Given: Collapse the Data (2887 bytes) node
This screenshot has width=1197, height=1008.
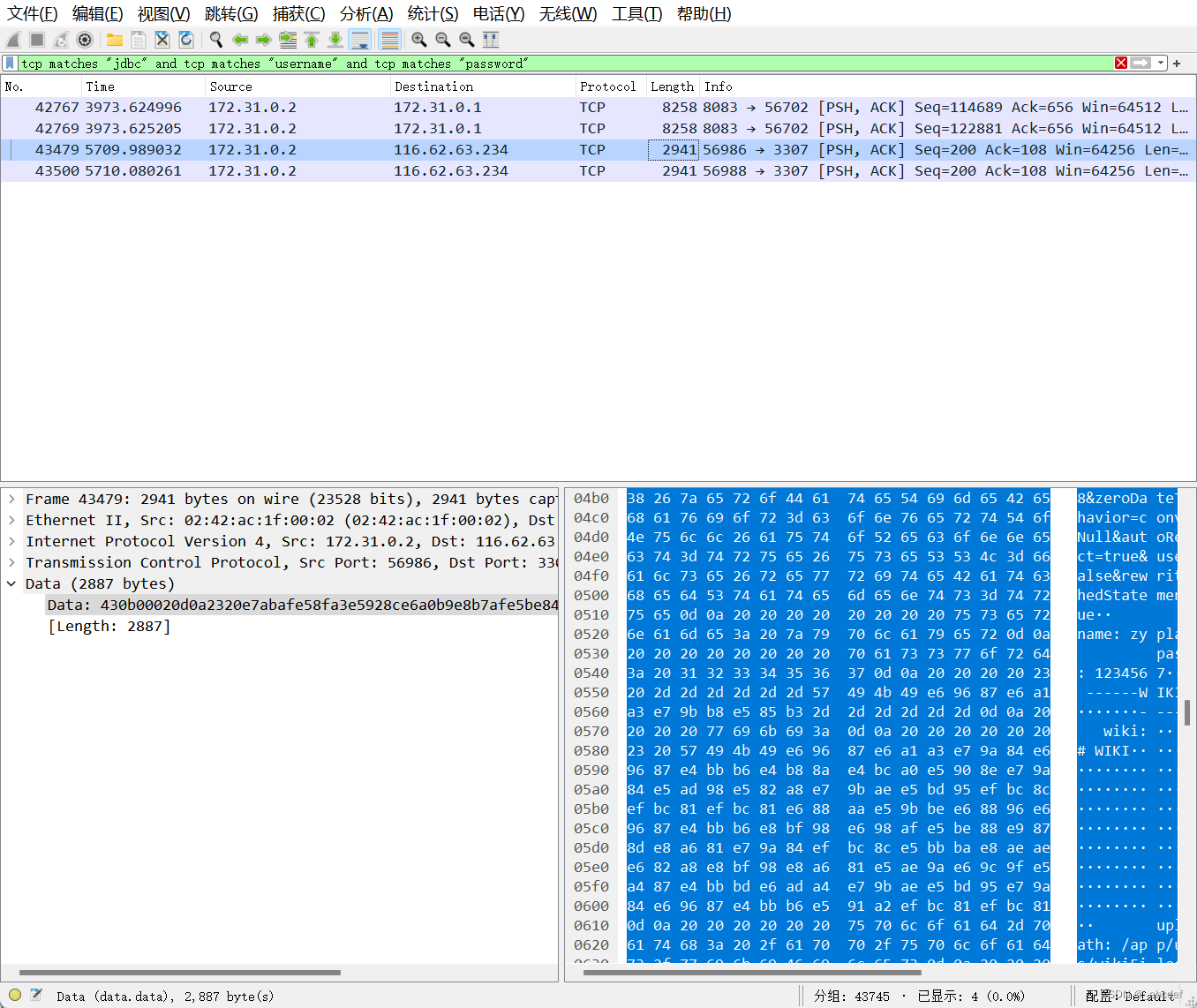Looking at the screenshot, I should (11, 584).
